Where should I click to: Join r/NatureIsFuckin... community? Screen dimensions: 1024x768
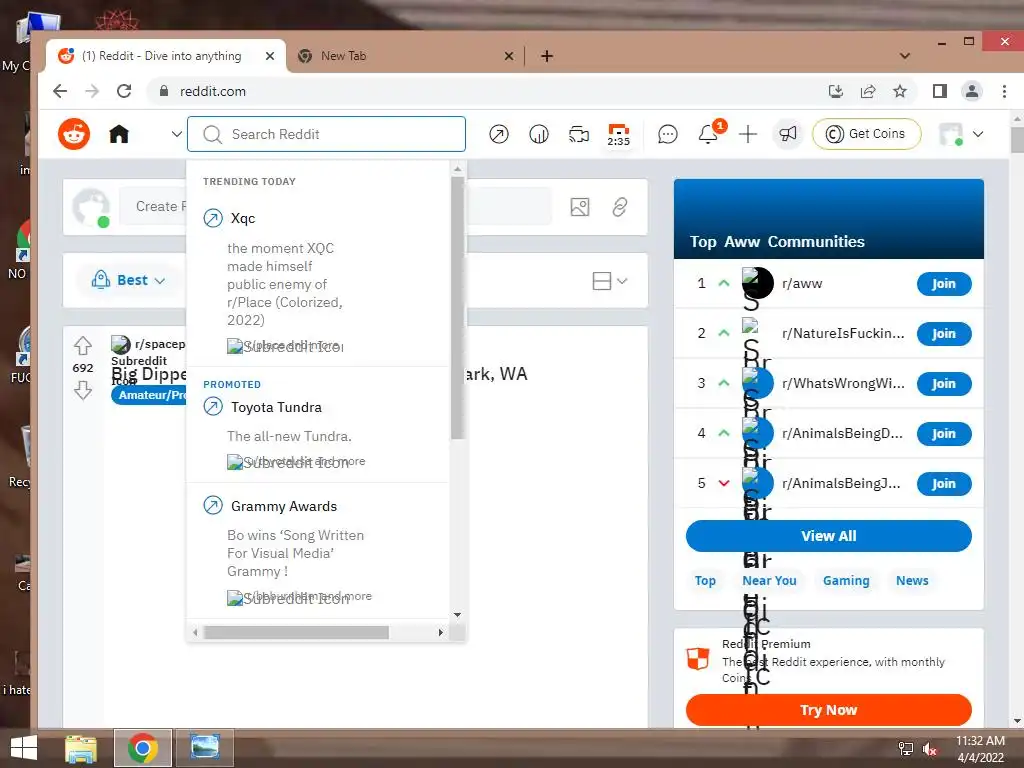pos(944,334)
